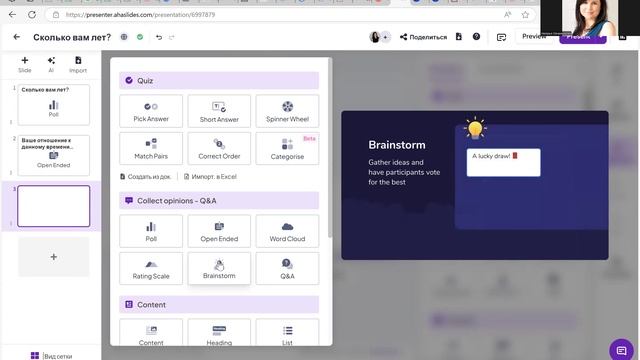The height and width of the screenshot is (360, 640).
Task: Select the Pick Answer quiz type
Action: pyautogui.click(x=151, y=111)
